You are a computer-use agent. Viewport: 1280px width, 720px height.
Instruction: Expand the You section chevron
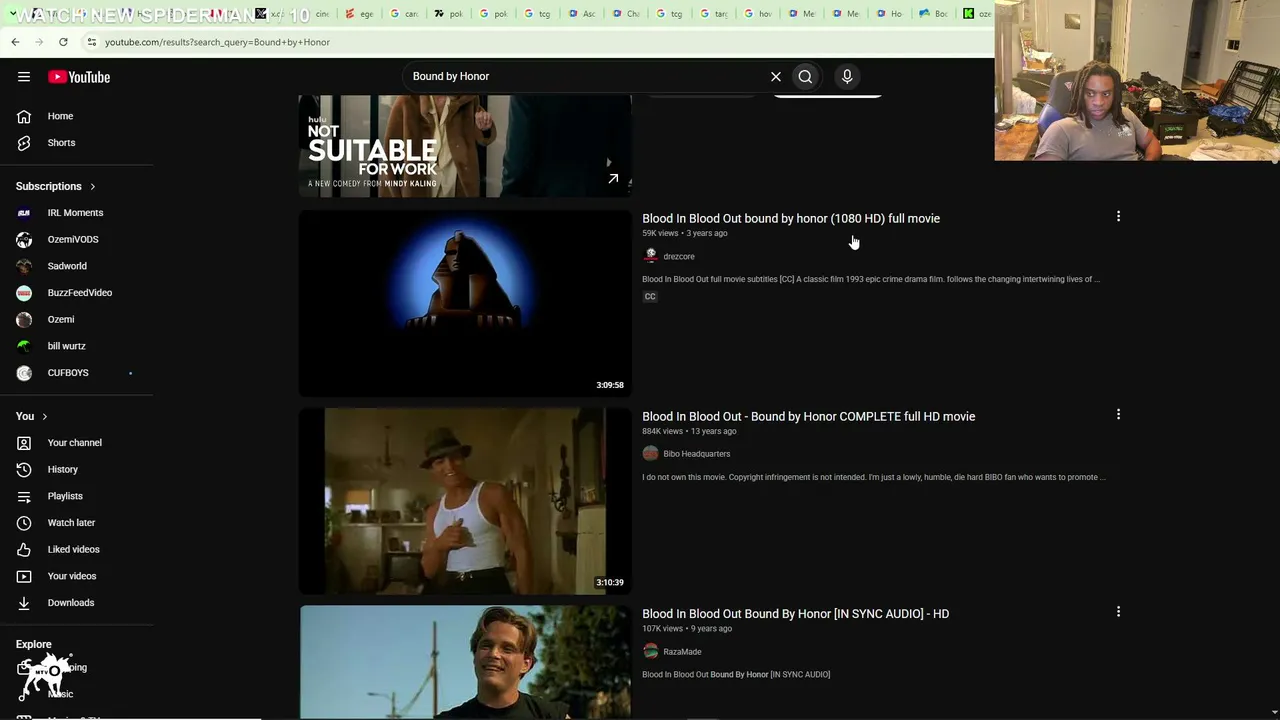point(44,417)
